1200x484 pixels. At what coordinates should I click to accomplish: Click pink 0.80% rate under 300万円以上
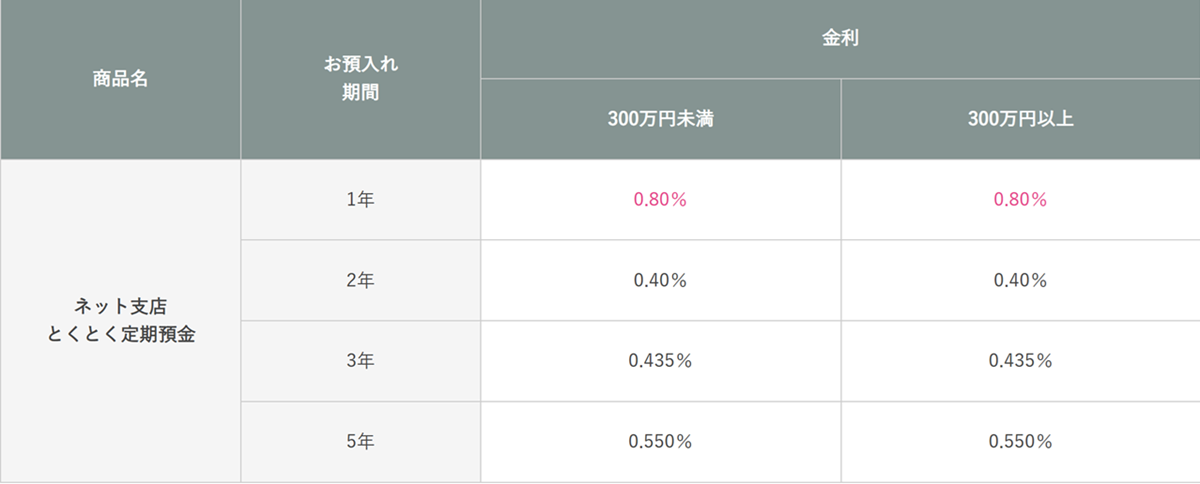1020,200
